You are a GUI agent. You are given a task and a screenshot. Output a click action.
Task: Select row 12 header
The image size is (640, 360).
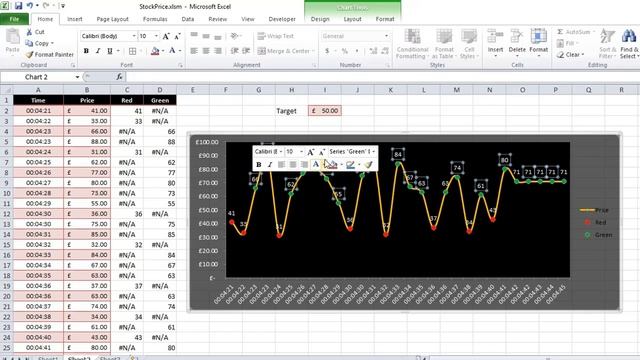click(x=6, y=213)
